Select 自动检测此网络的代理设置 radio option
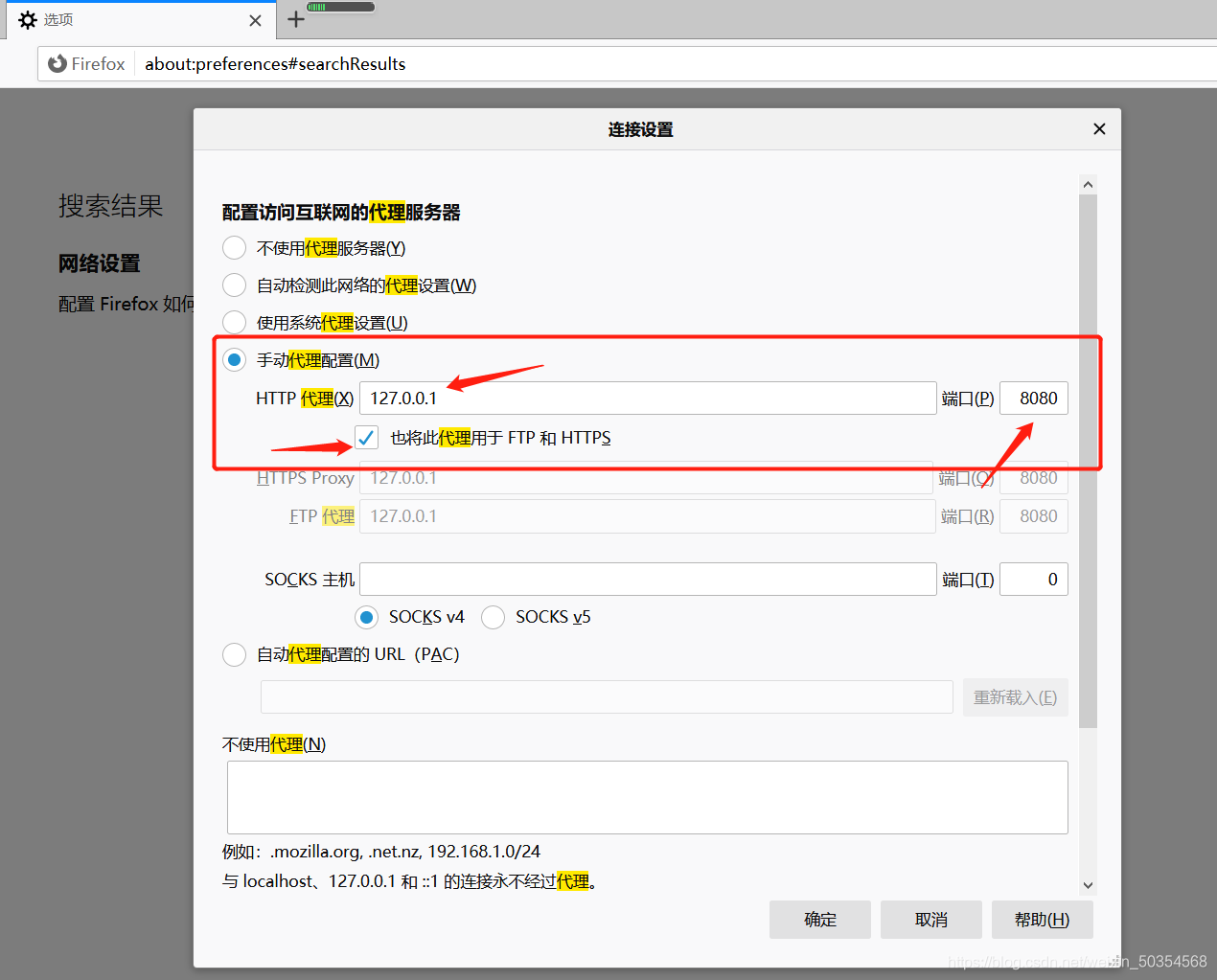The height and width of the screenshot is (980, 1217). (234, 285)
